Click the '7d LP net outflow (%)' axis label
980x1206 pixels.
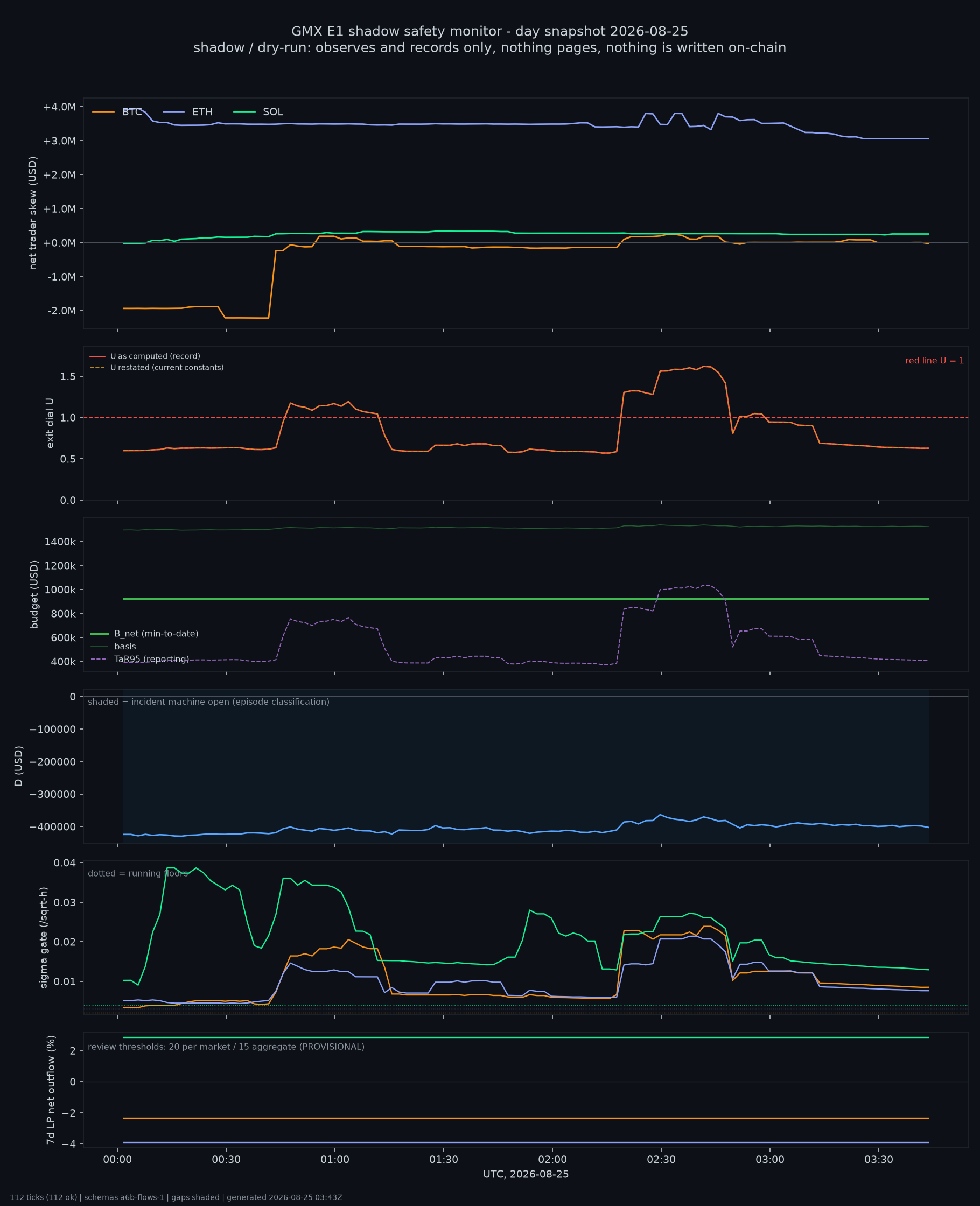51,1090
